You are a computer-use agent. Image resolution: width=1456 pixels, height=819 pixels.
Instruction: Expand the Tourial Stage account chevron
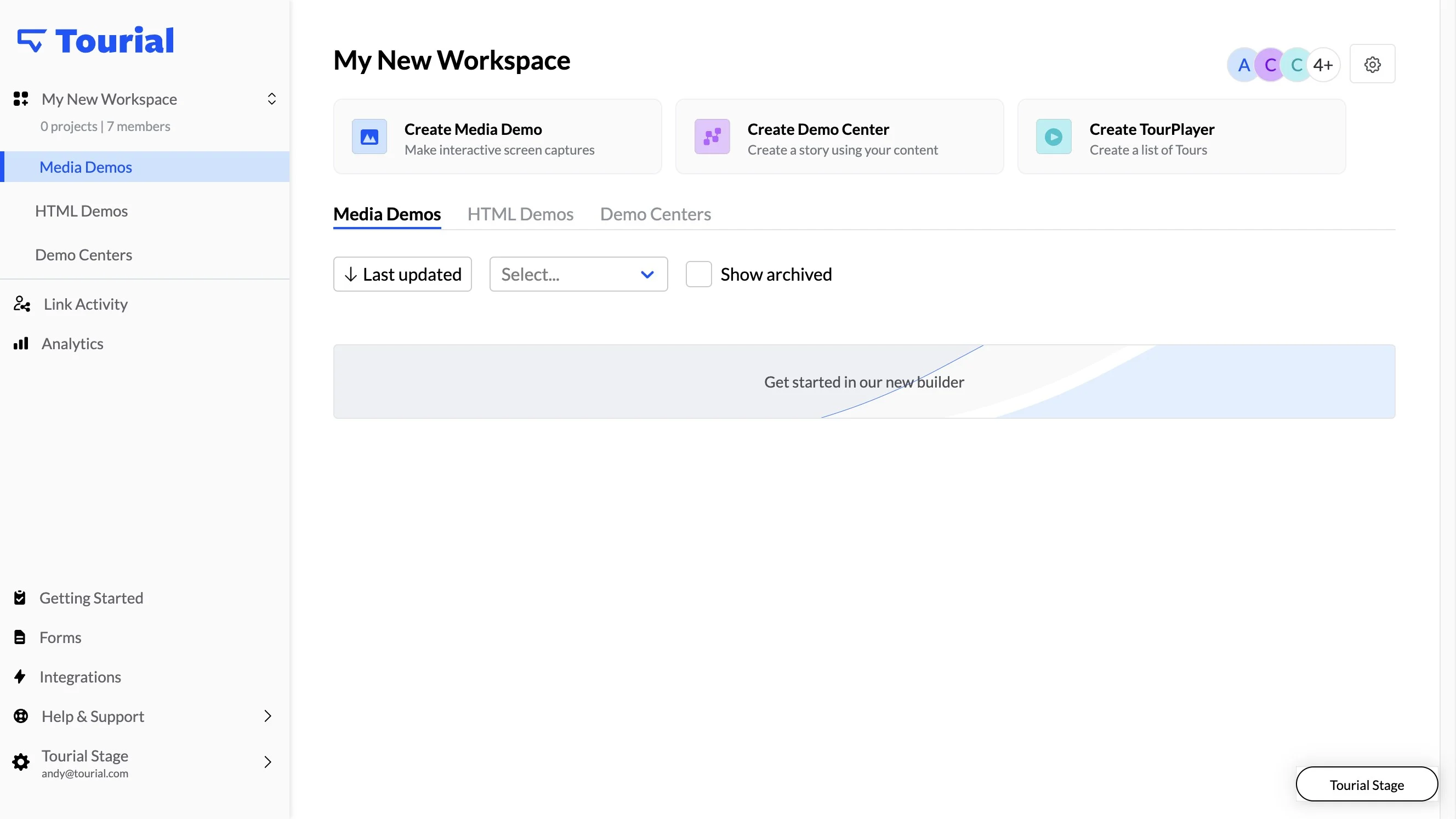click(x=268, y=763)
